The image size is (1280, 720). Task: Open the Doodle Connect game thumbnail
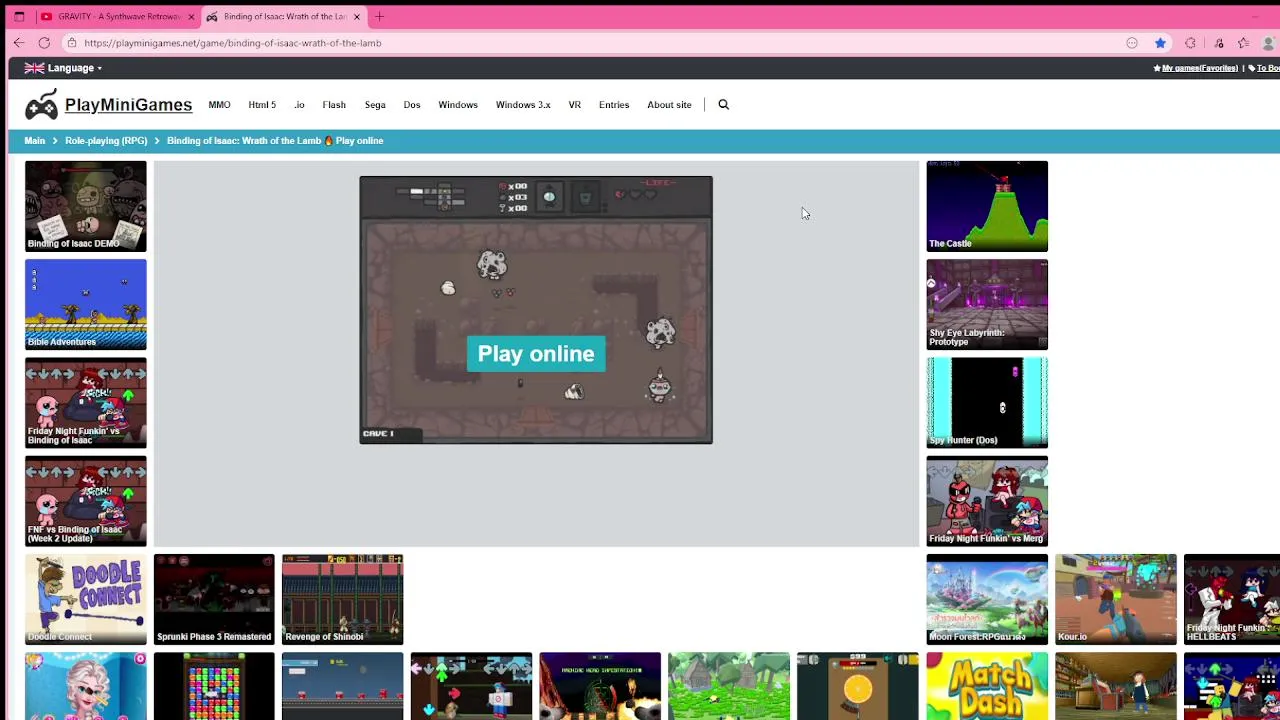[x=86, y=600]
